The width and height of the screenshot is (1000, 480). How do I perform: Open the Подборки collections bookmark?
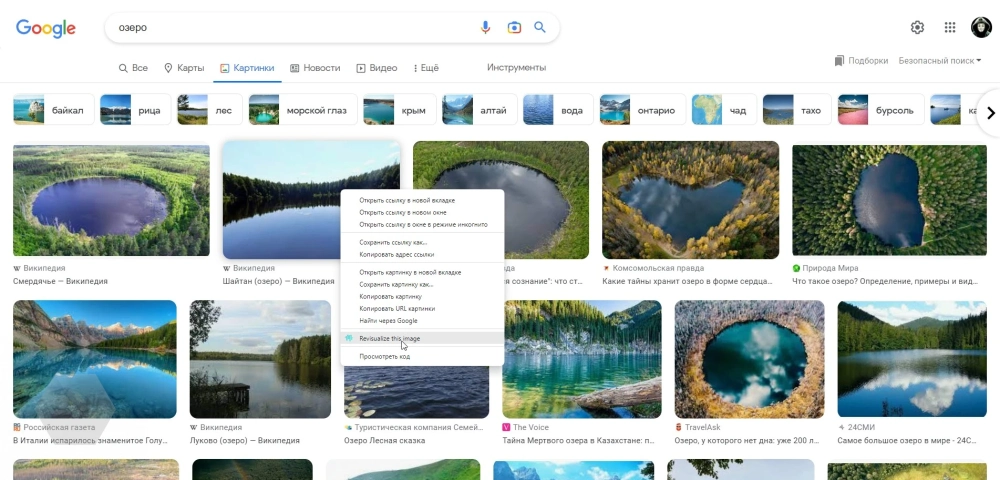(x=861, y=61)
